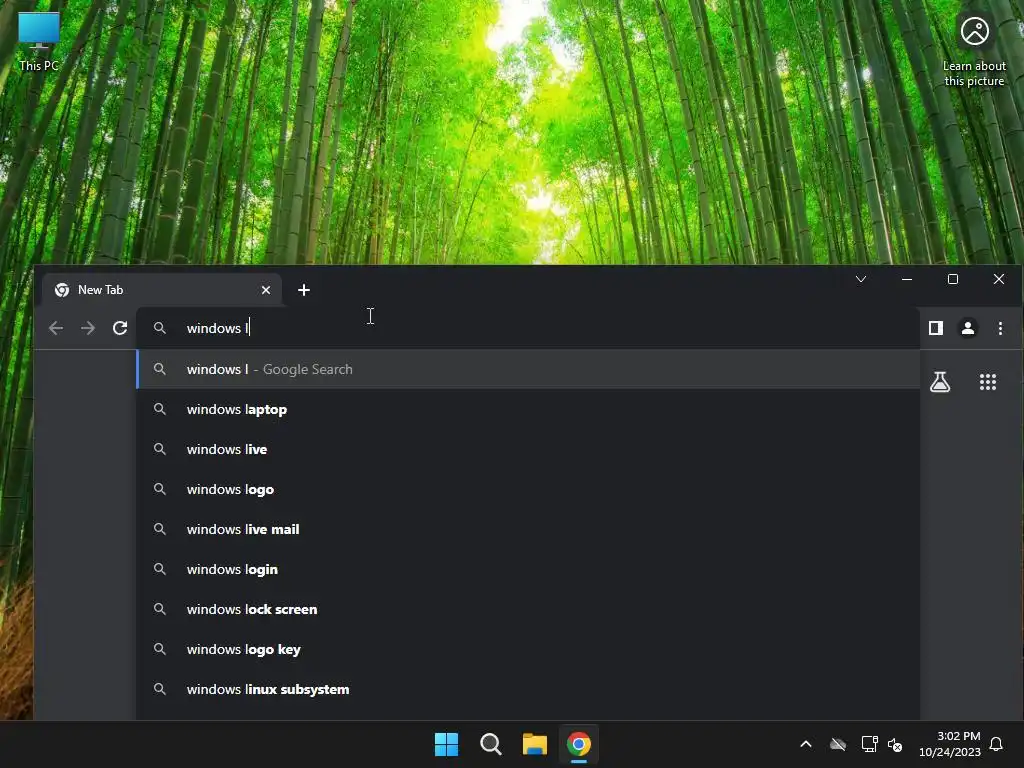Open the Chrome three-dot menu
This screenshot has height=768, width=1024.
(1000, 328)
